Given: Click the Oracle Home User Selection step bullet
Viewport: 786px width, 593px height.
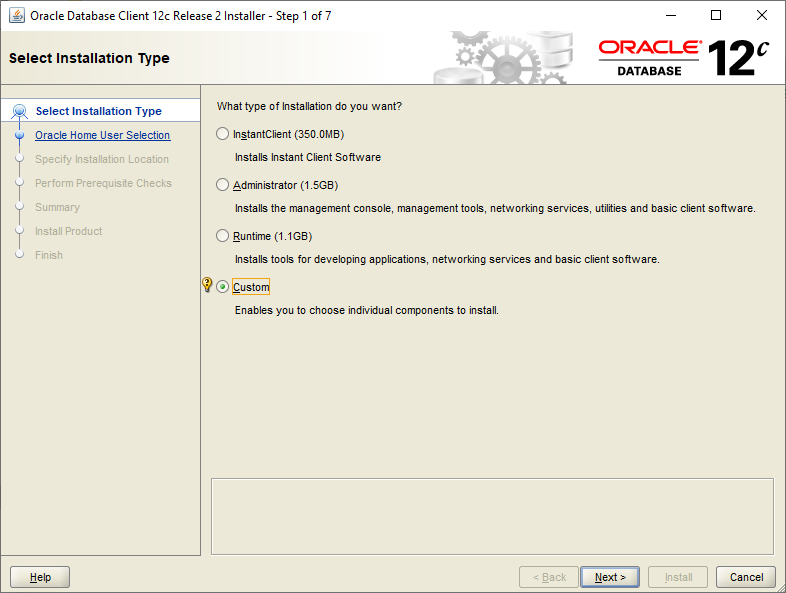Looking at the screenshot, I should (19, 135).
